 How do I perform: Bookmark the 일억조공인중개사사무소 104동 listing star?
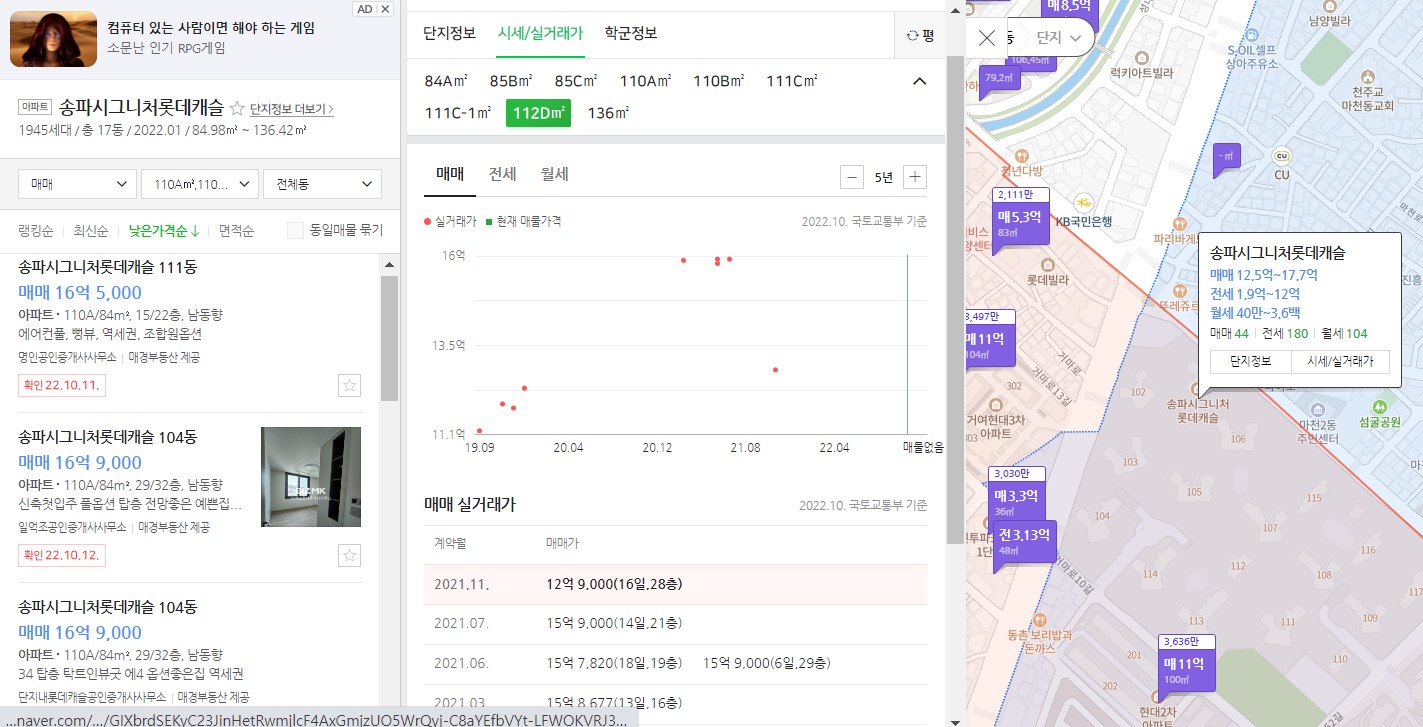tap(349, 555)
